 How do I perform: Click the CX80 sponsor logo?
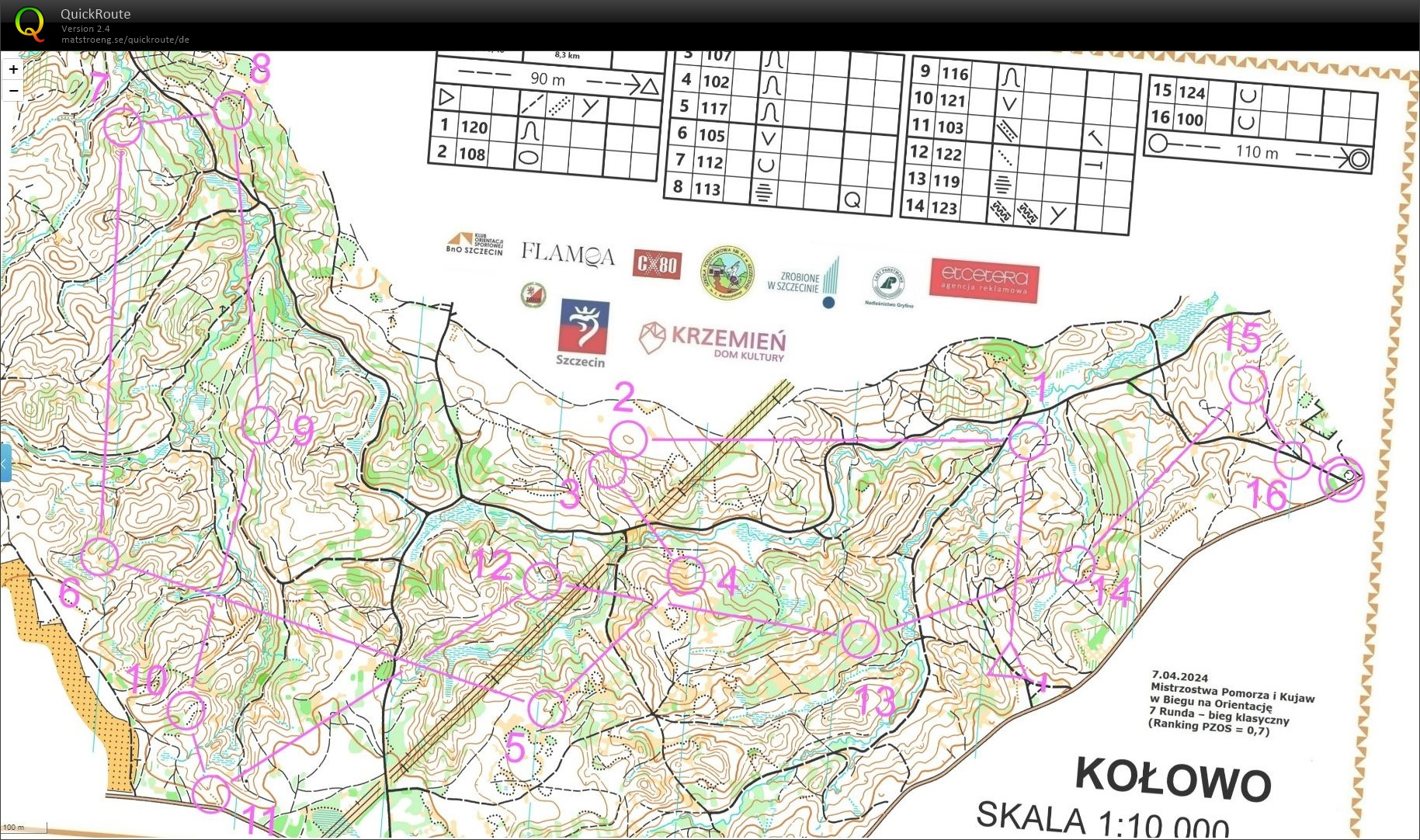click(x=656, y=265)
